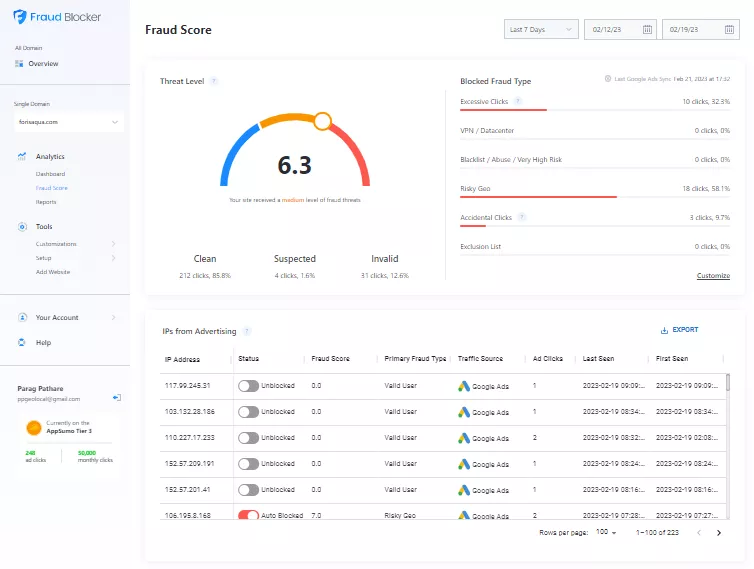Disable Auto Blocked toggle for IP 106.195.8.168
The image size is (754, 569).
[248, 515]
